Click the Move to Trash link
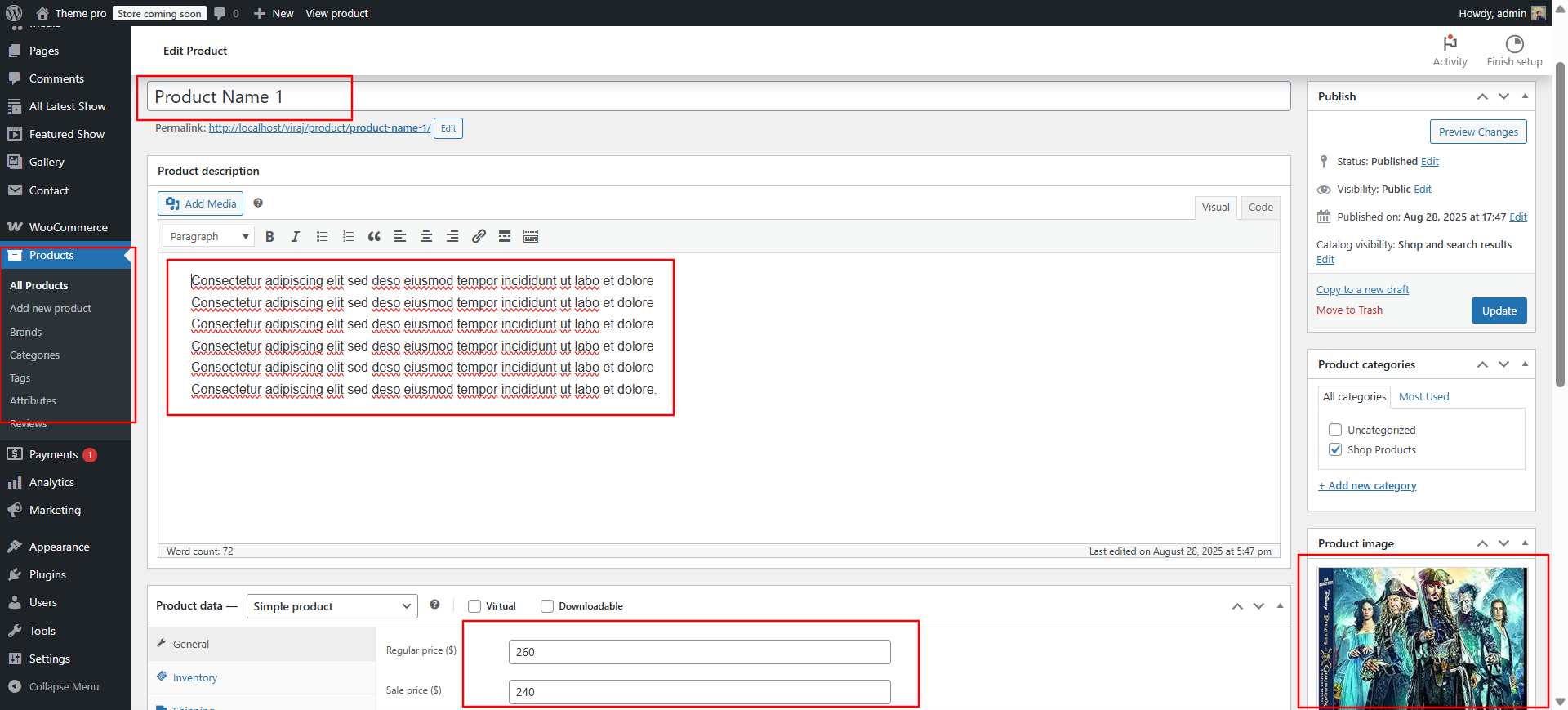 [1349, 310]
